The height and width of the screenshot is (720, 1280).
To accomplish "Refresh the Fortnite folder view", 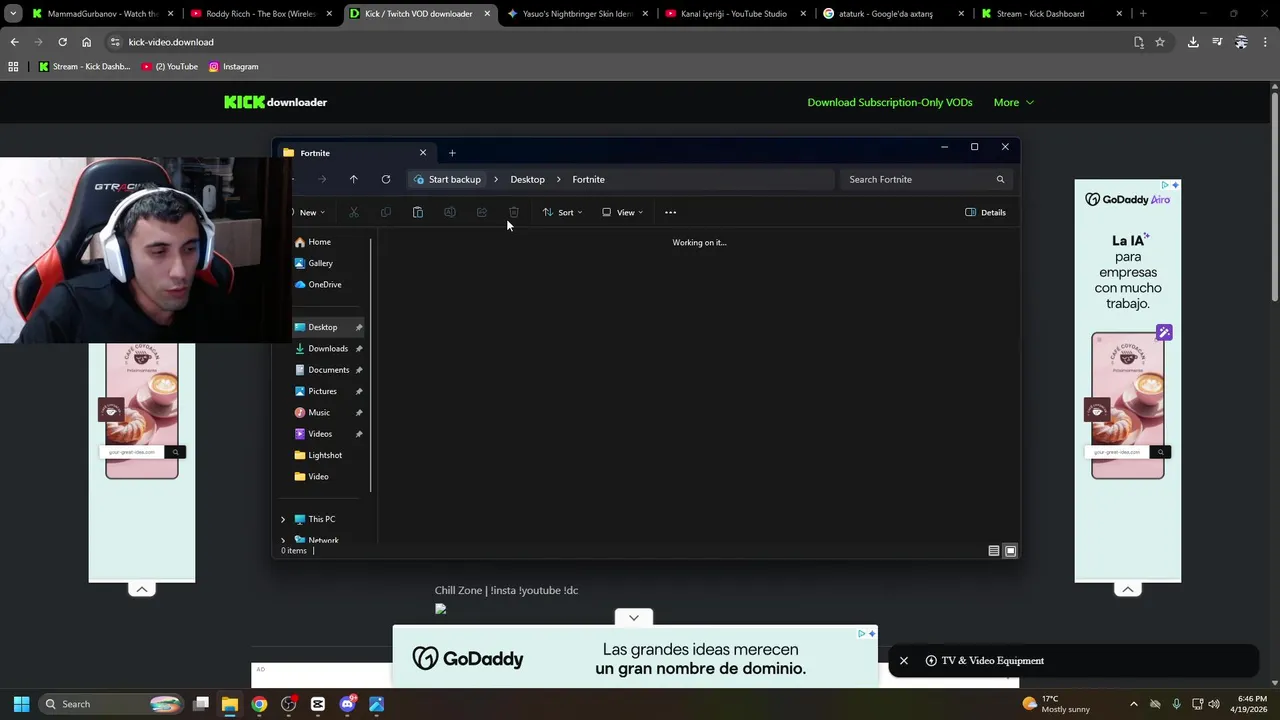I will 386,179.
